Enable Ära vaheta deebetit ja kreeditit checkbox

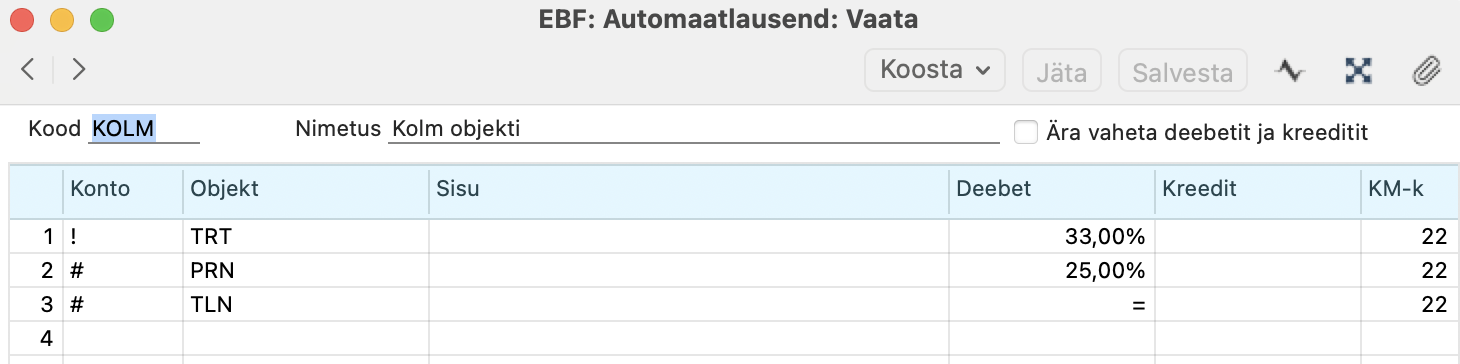1025,131
